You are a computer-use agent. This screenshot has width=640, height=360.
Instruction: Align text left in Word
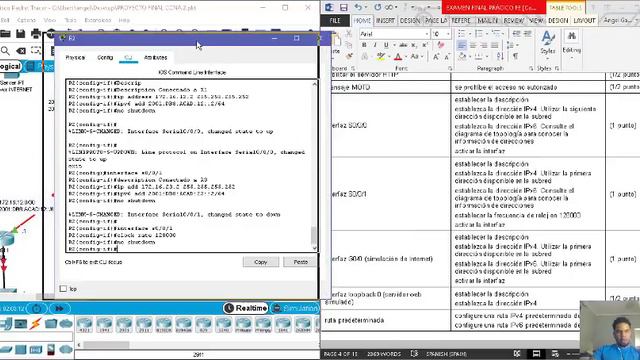[x=462, y=45]
